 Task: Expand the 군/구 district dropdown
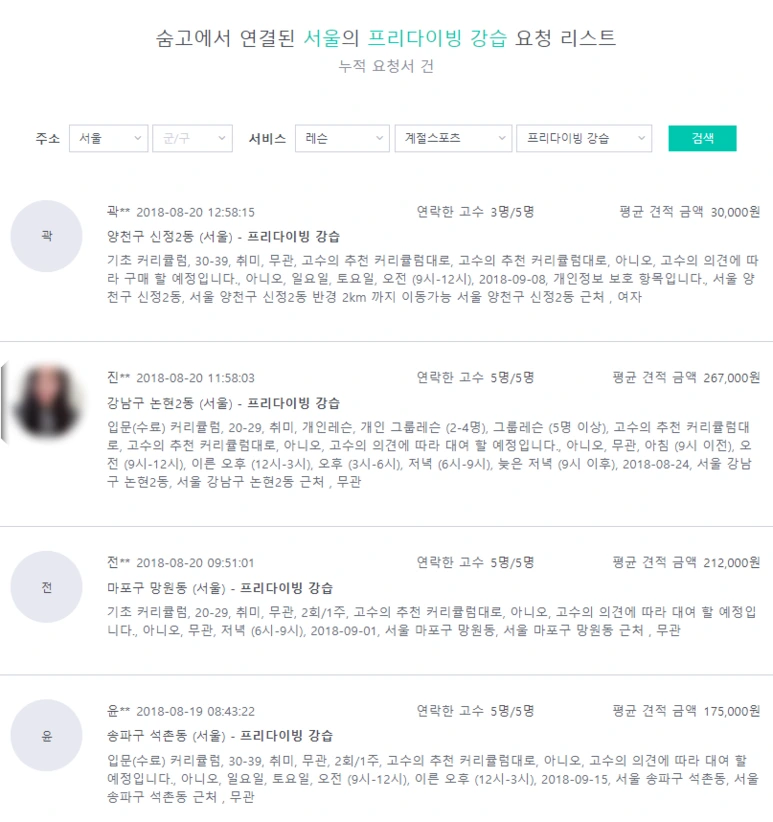[192, 138]
